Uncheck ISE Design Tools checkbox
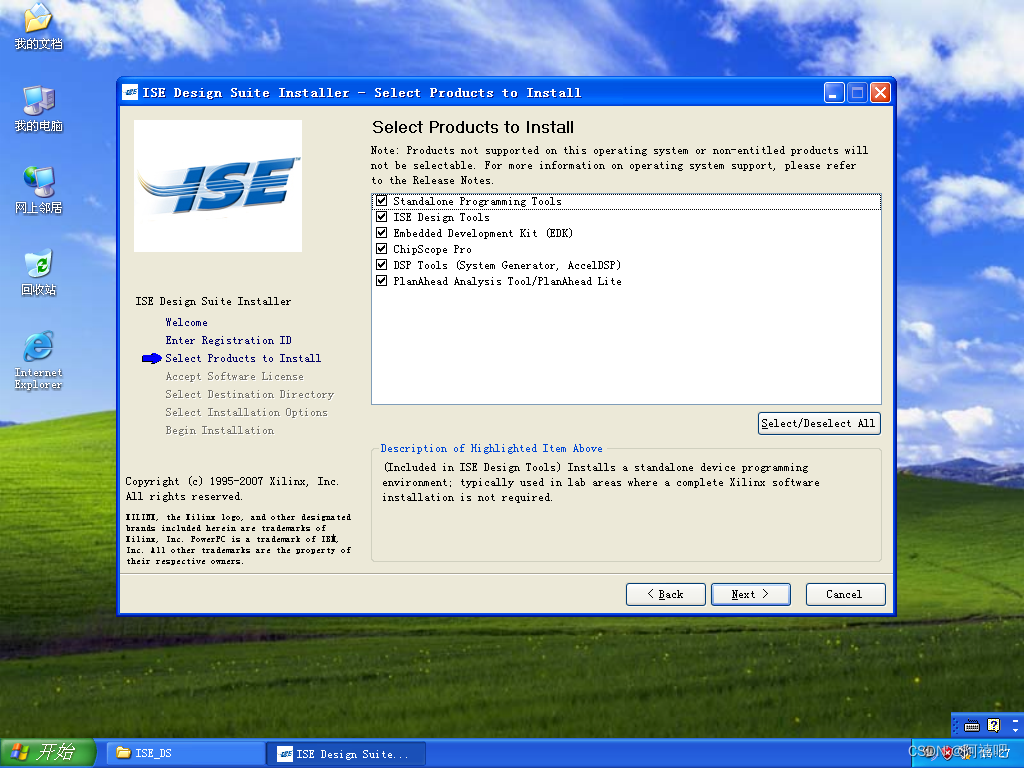Viewport: 1024px width, 768px height. [x=381, y=217]
